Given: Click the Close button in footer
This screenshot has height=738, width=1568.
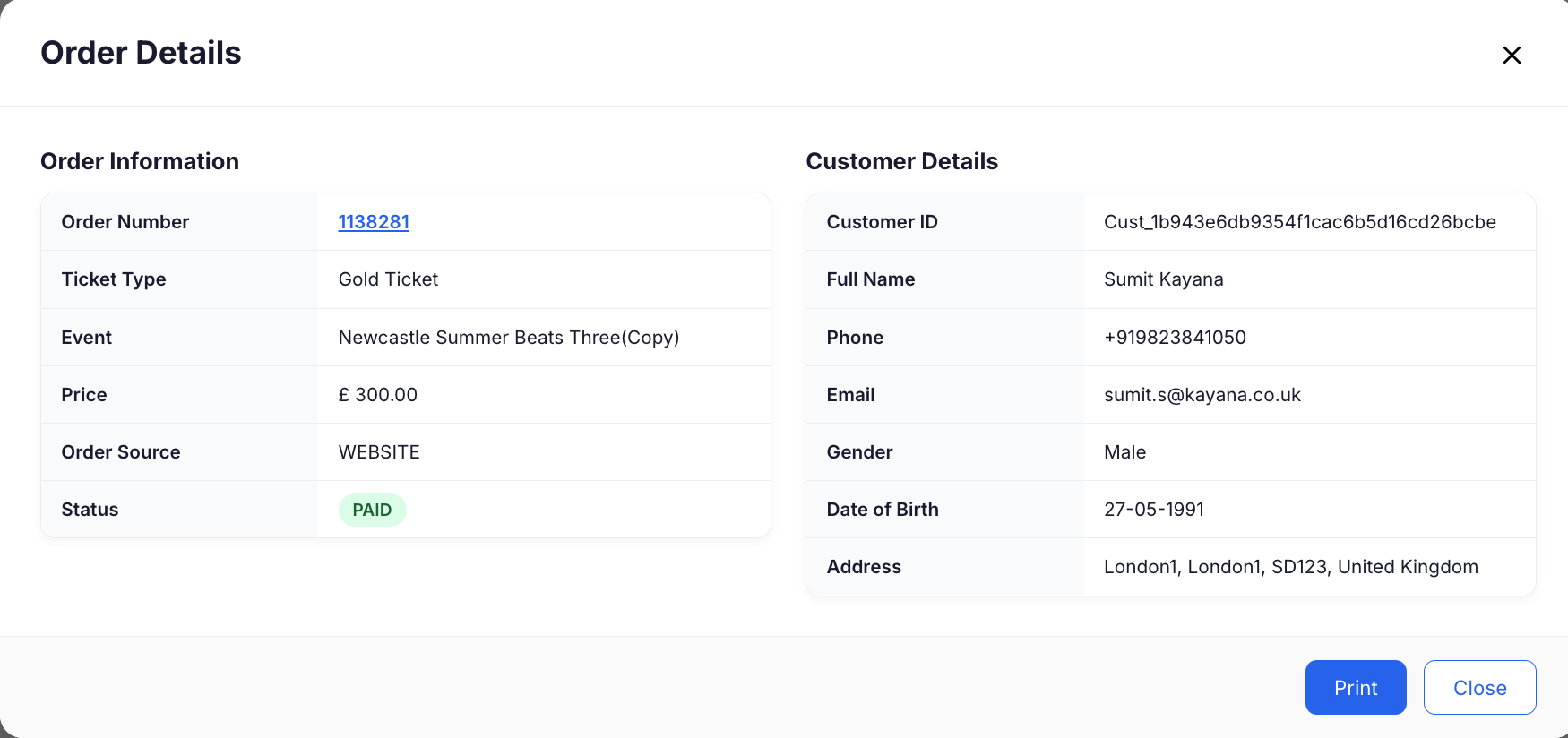Looking at the screenshot, I should click(x=1479, y=687).
